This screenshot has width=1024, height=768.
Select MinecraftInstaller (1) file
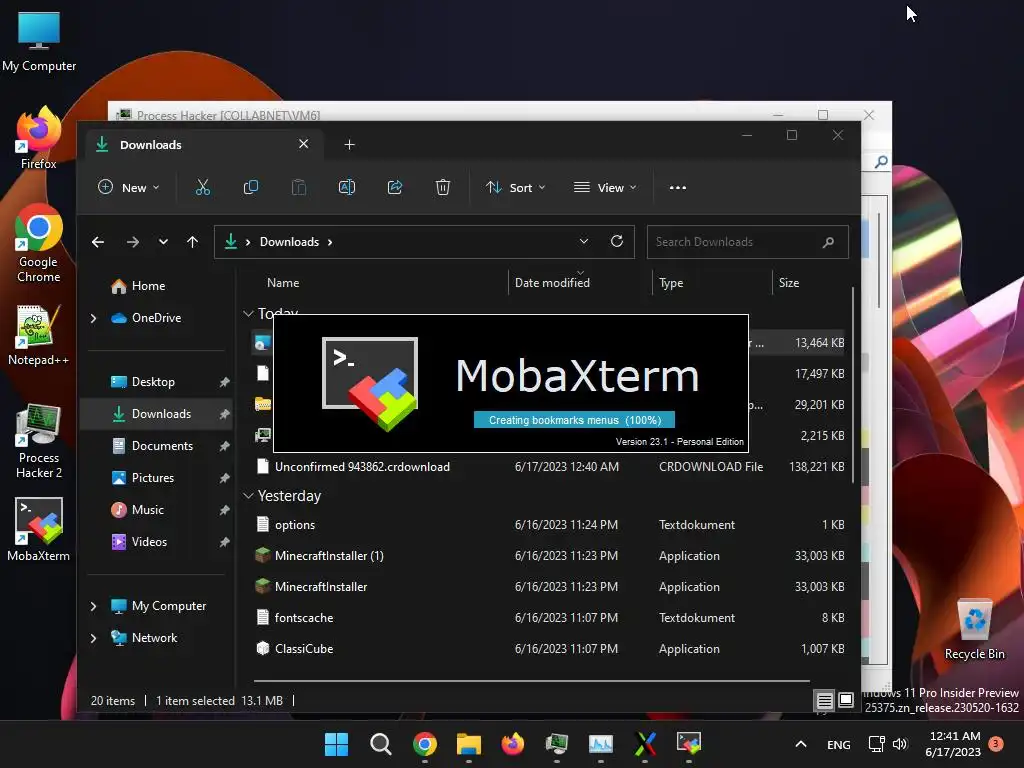click(x=549, y=556)
